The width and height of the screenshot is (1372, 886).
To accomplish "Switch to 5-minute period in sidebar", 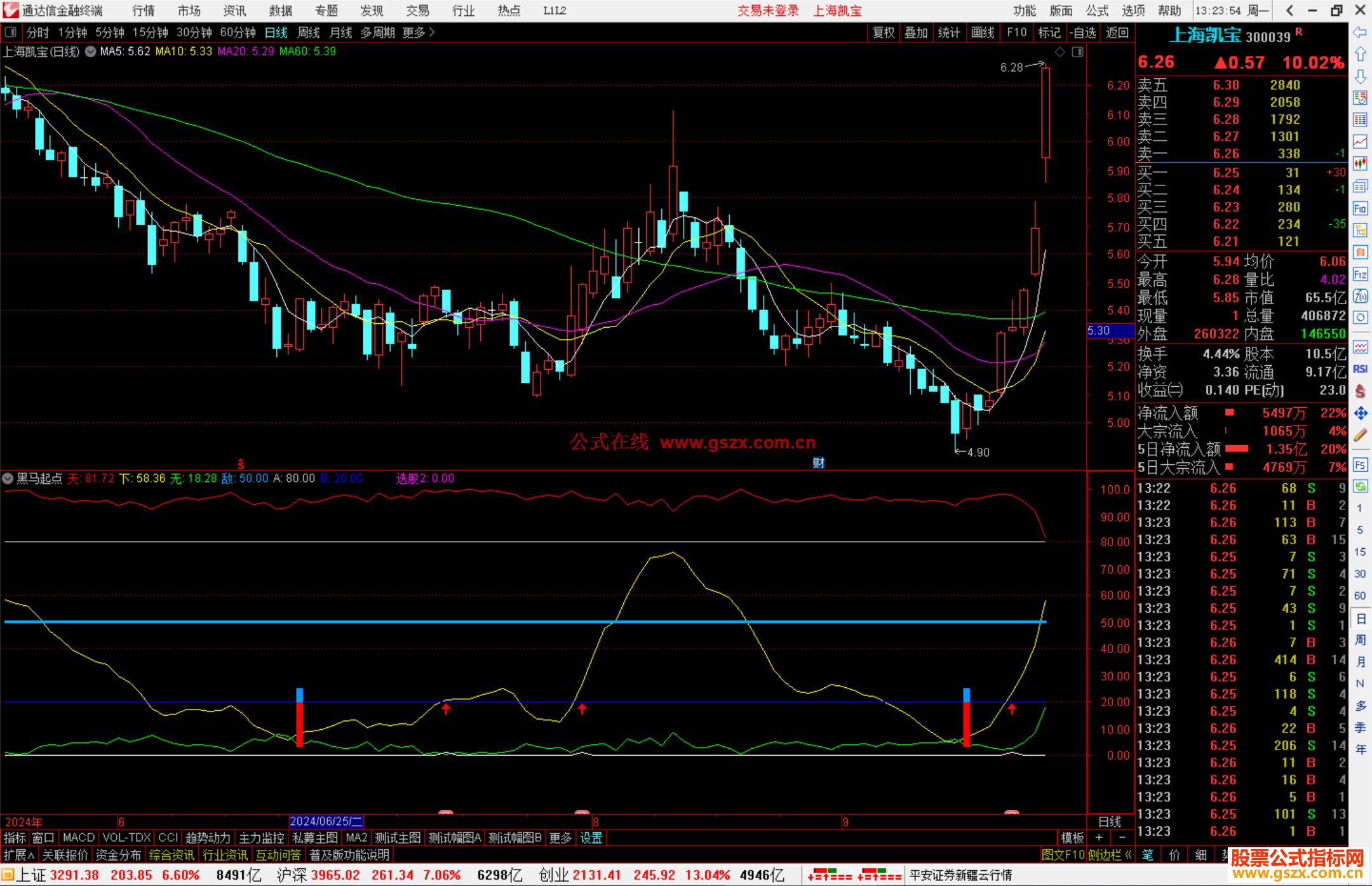I will click(1359, 530).
